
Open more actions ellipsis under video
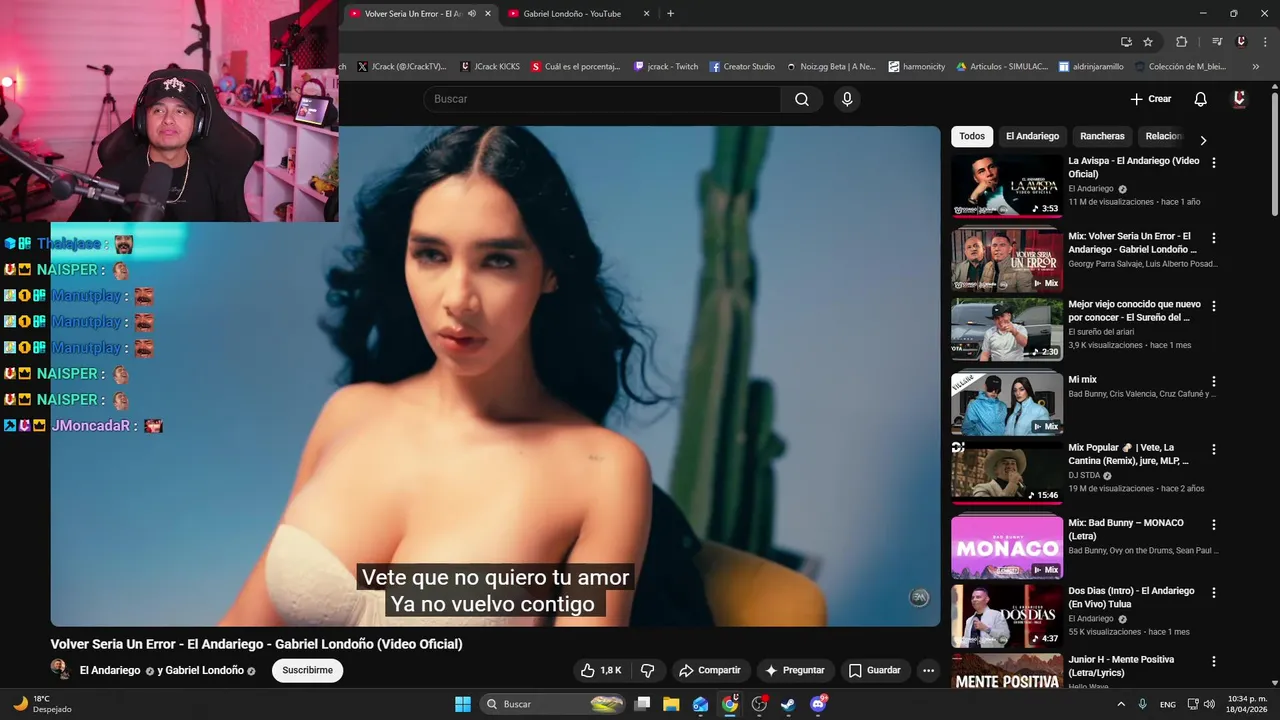(x=928, y=670)
